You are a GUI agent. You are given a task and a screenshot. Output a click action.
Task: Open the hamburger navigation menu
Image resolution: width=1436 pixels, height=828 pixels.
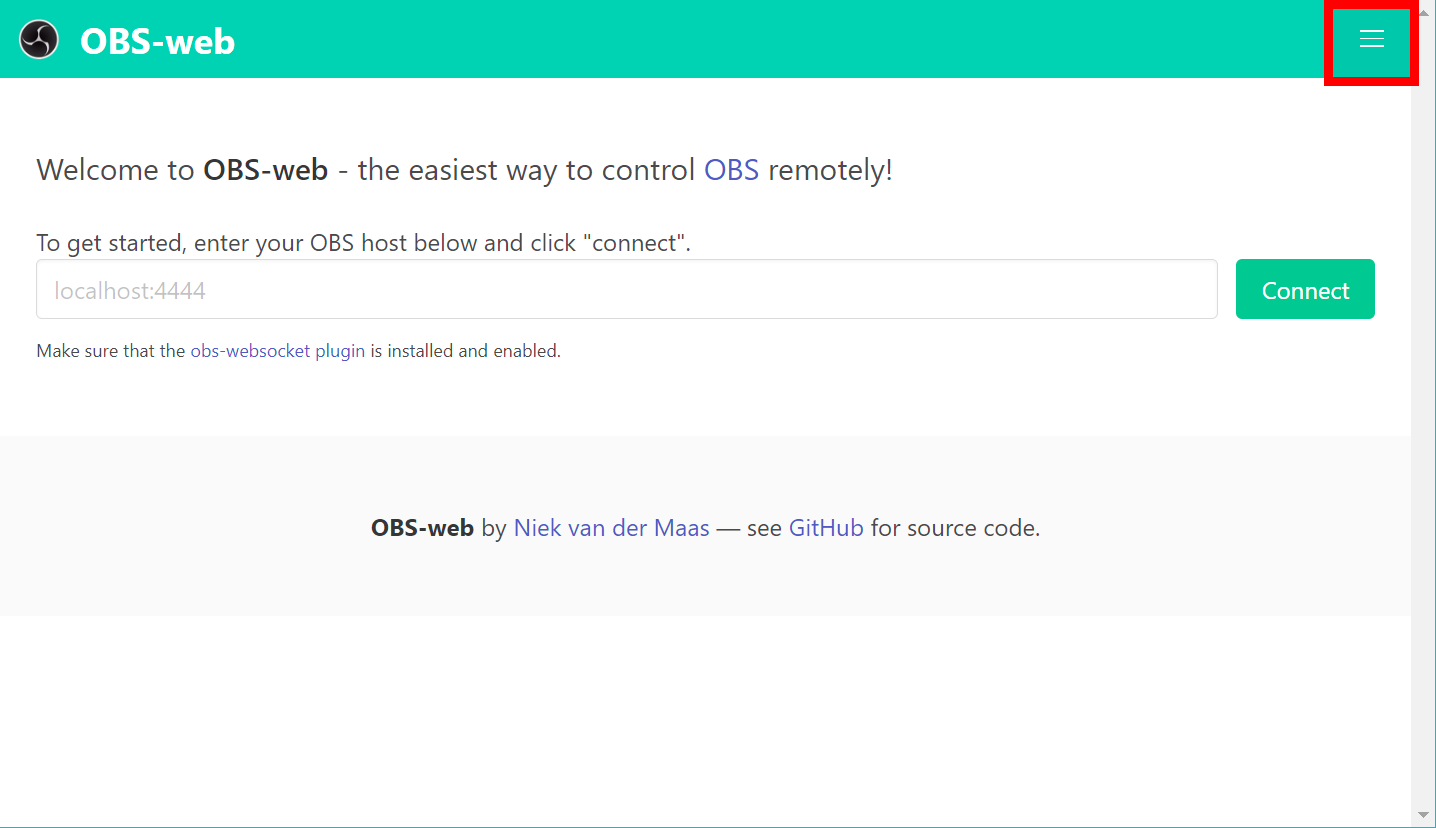coord(1371,39)
